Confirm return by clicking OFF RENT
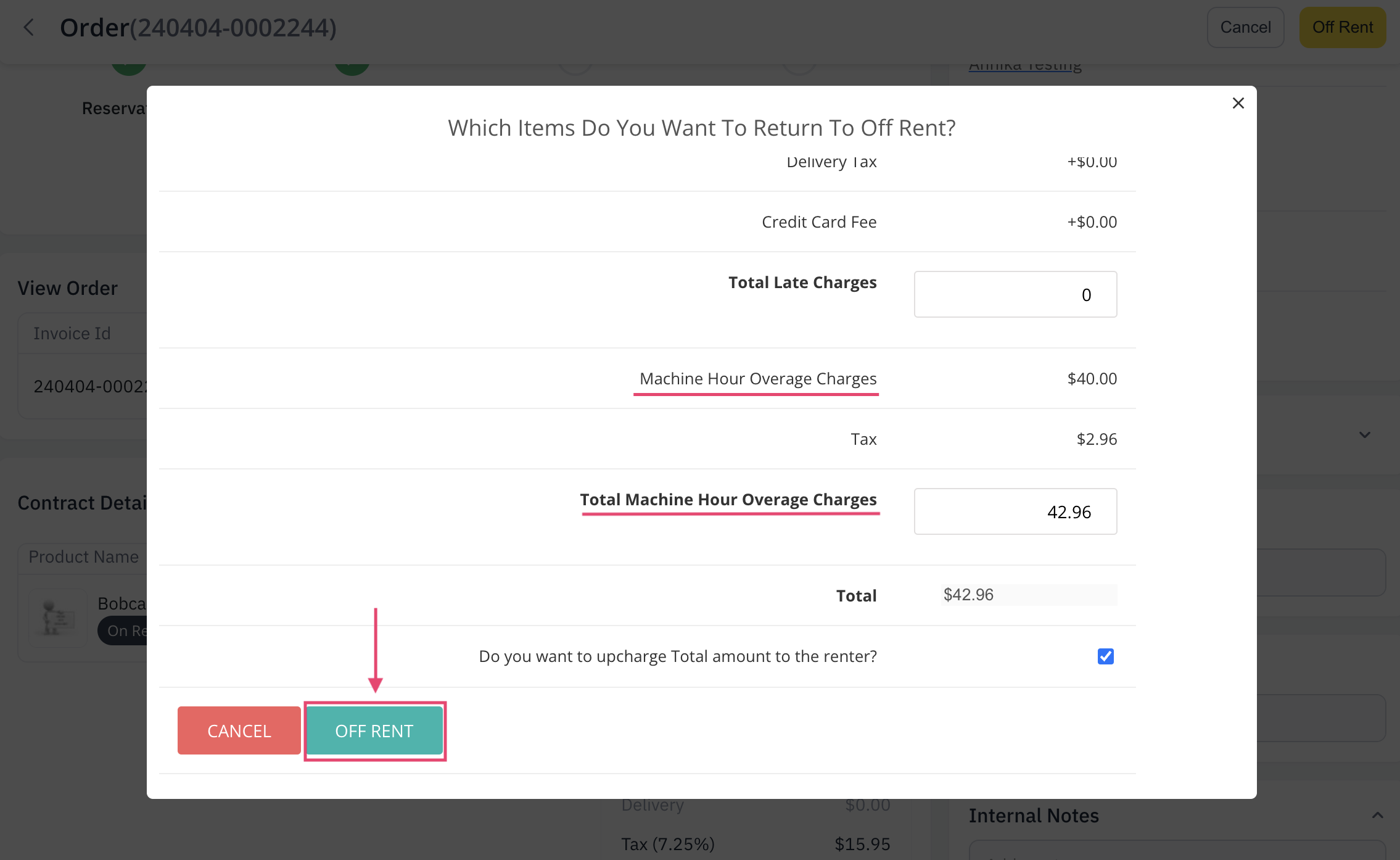Screen dimensions: 1400x860 [374, 730]
